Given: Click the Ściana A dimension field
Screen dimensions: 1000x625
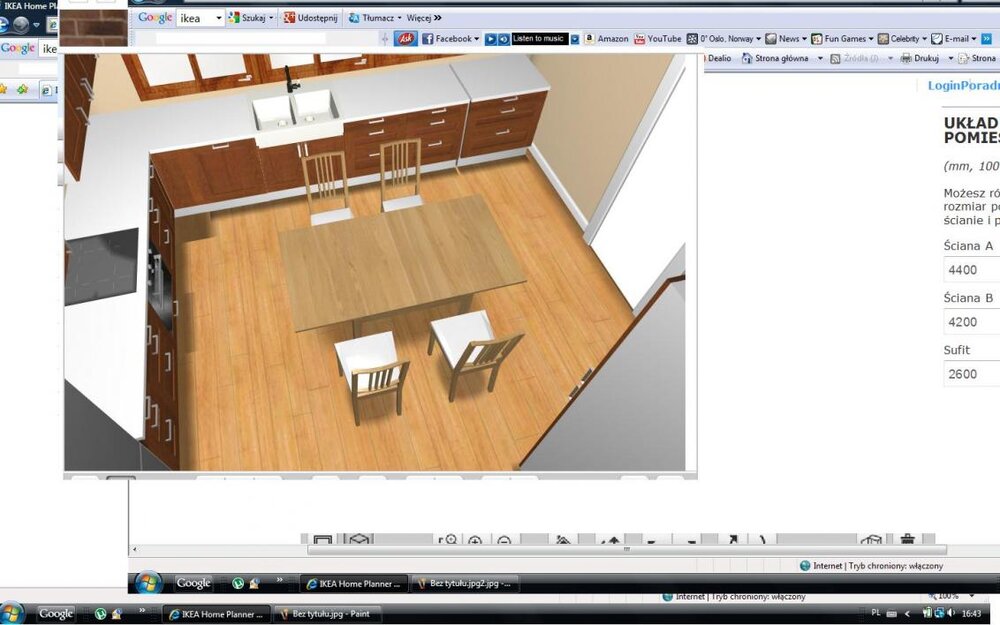Looking at the screenshot, I should (971, 270).
